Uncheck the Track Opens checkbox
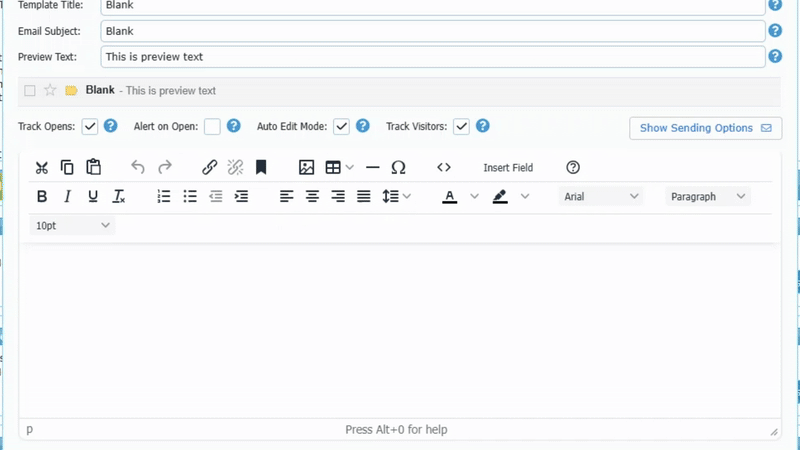Image resolution: width=800 pixels, height=450 pixels. tap(90, 127)
